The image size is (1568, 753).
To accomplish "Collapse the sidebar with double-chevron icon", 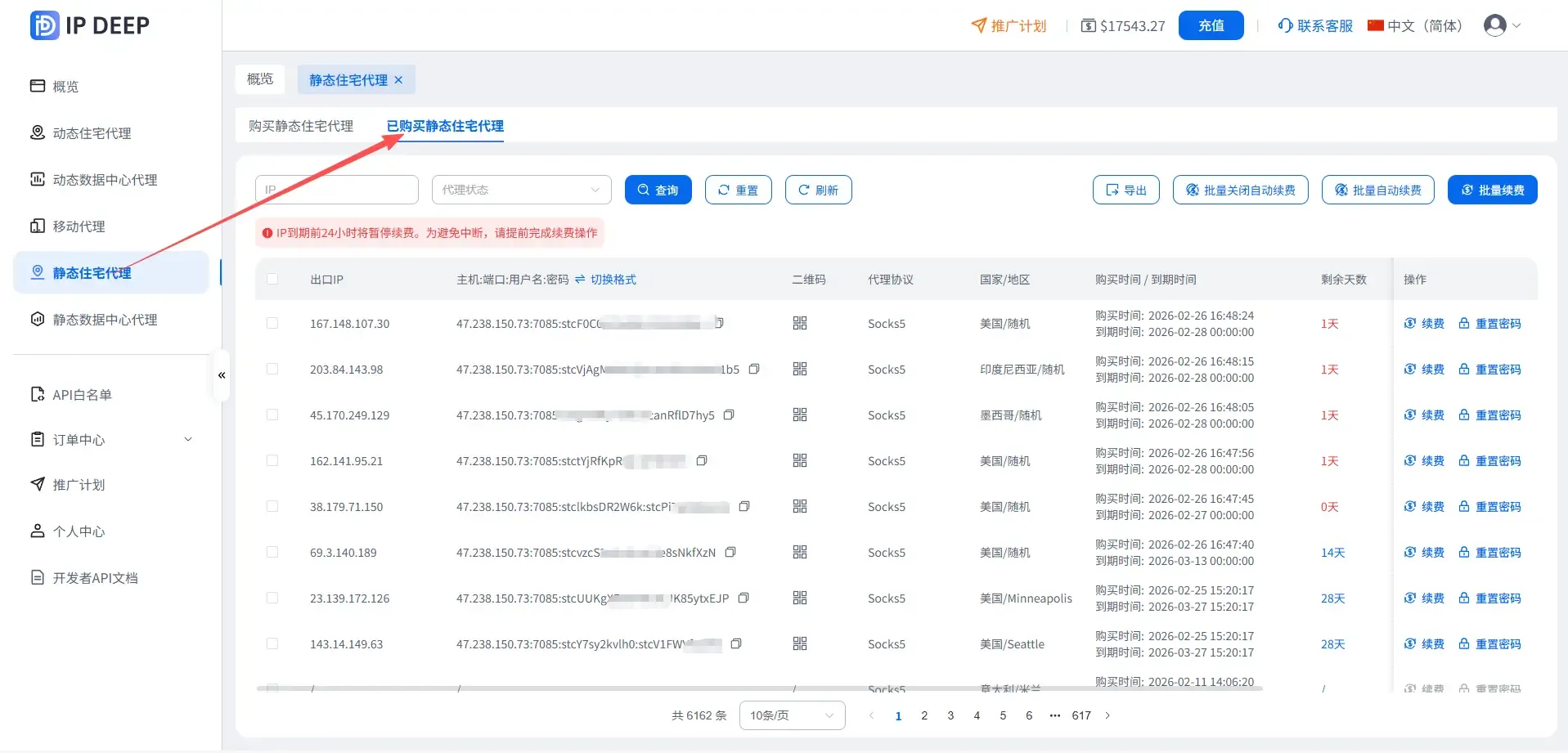I will point(222,375).
